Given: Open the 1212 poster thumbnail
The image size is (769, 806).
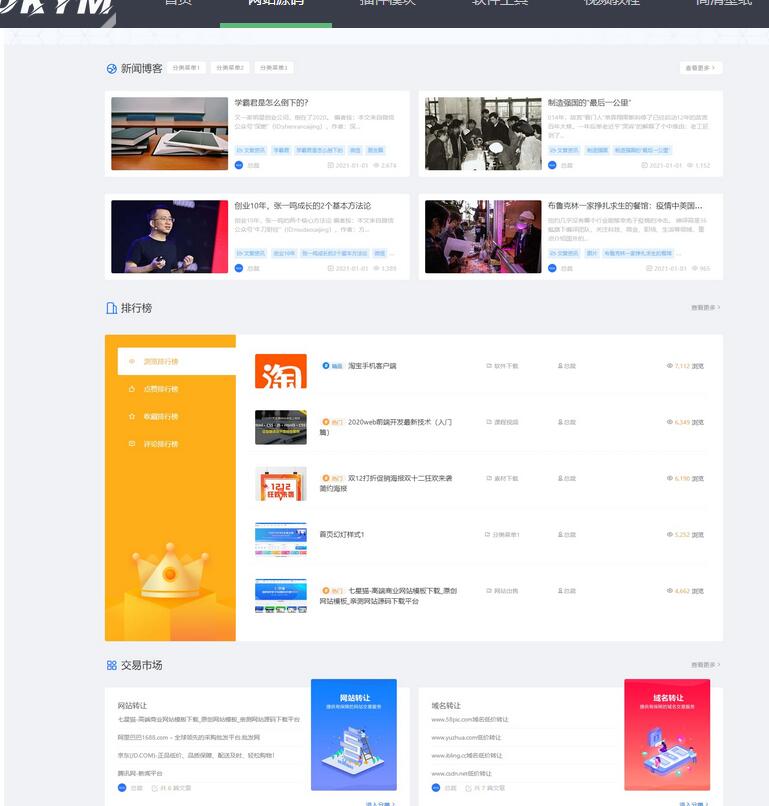Looking at the screenshot, I should coord(281,484).
